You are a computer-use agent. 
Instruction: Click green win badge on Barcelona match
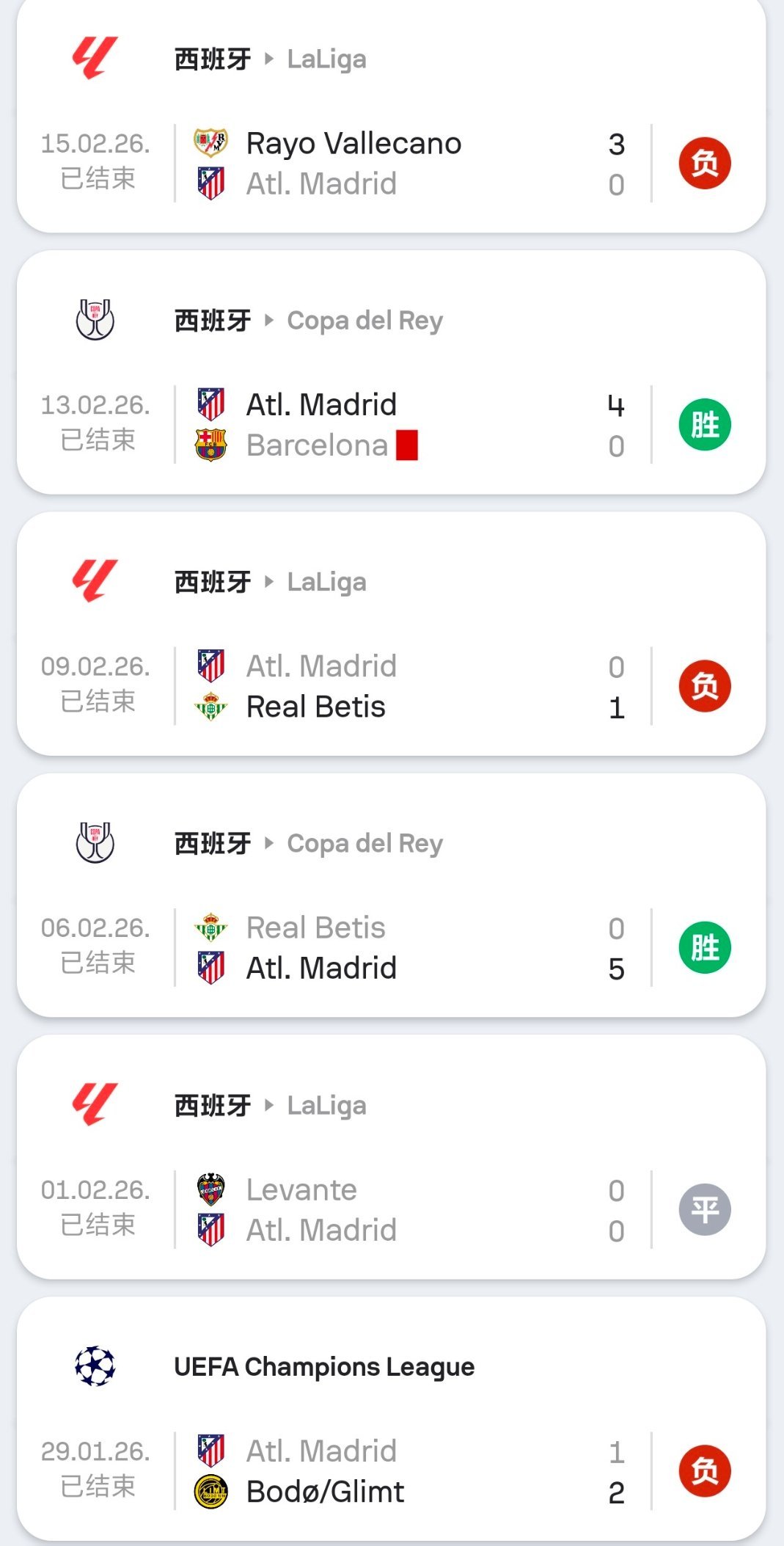[704, 425]
